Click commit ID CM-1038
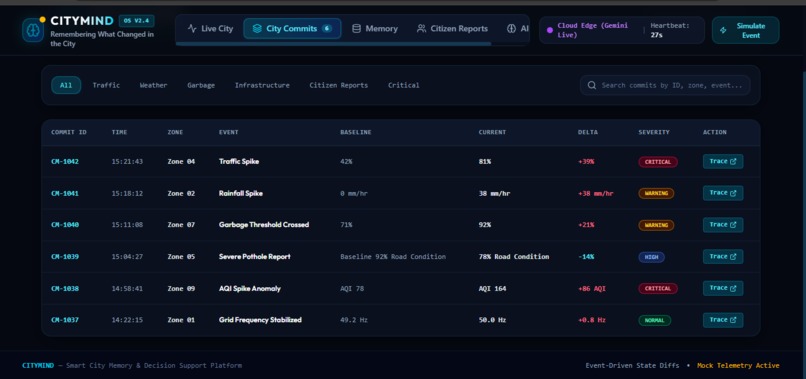Image resolution: width=806 pixels, height=379 pixels. [x=65, y=288]
